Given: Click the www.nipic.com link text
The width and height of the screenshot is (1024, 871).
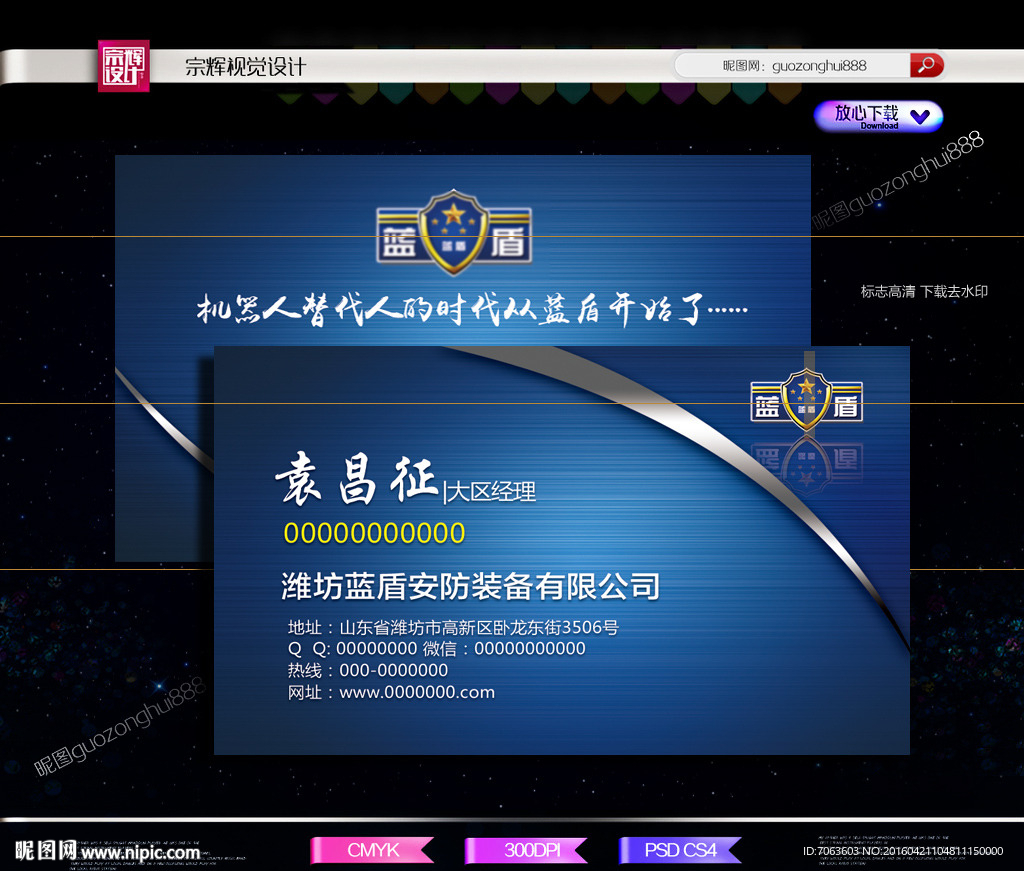Looking at the screenshot, I should [140, 852].
